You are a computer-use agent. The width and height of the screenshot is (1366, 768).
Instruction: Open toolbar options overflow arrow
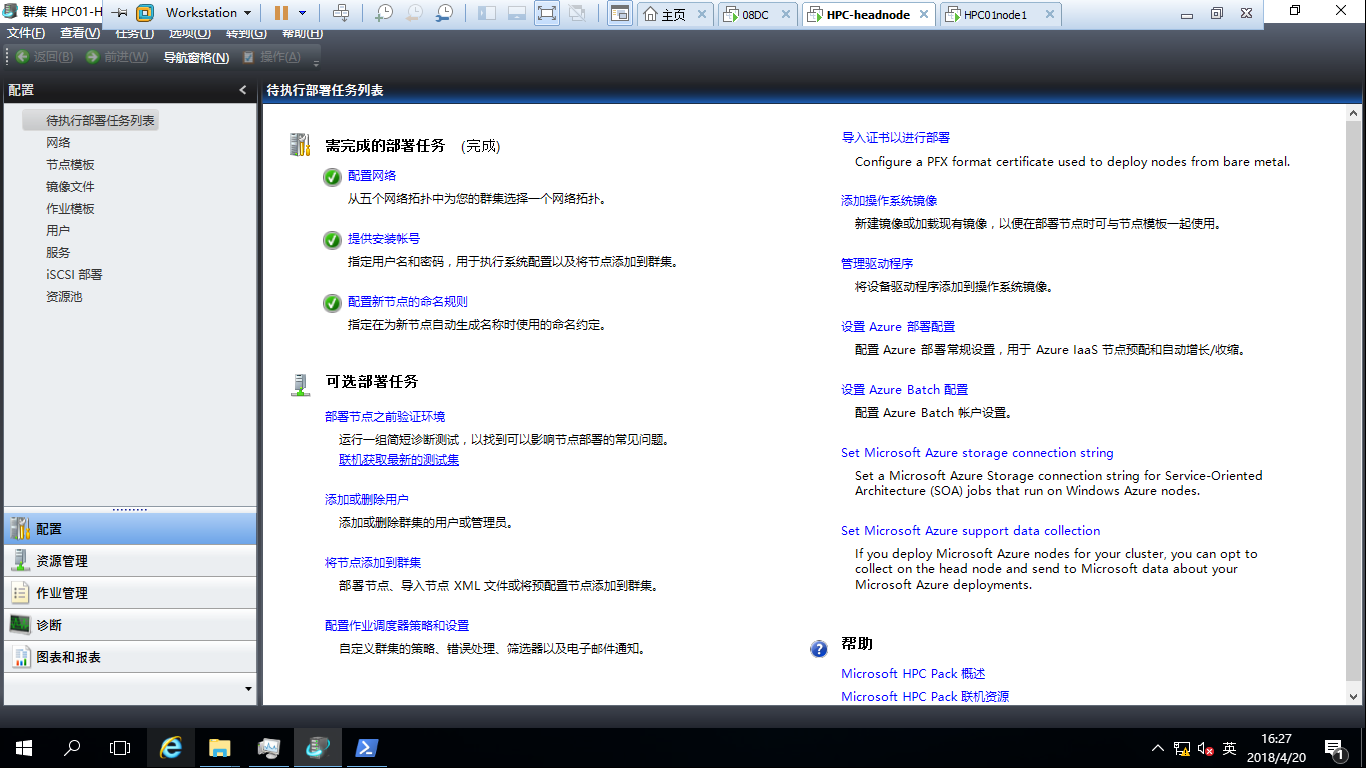(x=316, y=62)
